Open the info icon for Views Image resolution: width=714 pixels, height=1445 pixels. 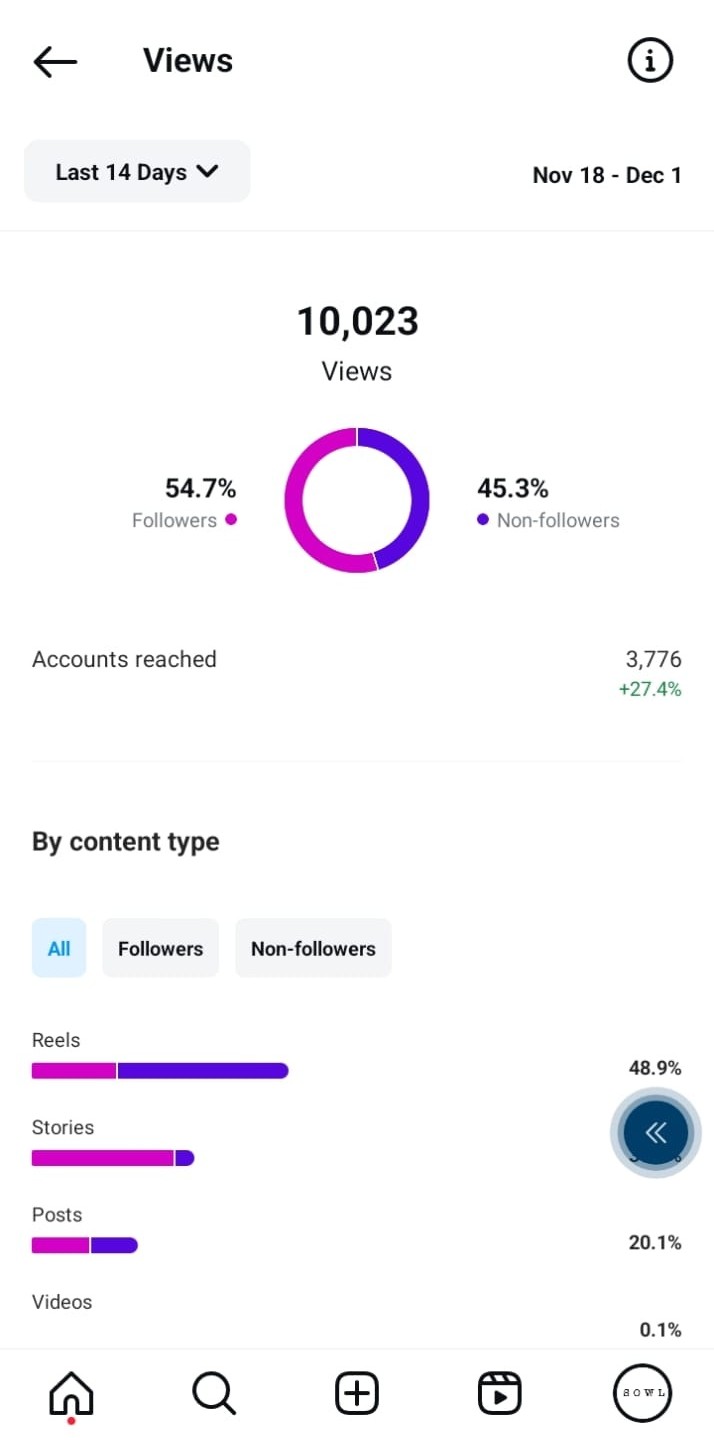click(650, 61)
